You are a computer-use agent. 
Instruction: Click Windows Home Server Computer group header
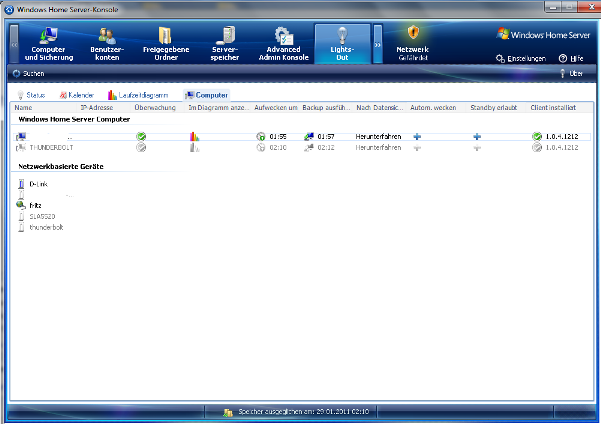tap(74, 119)
